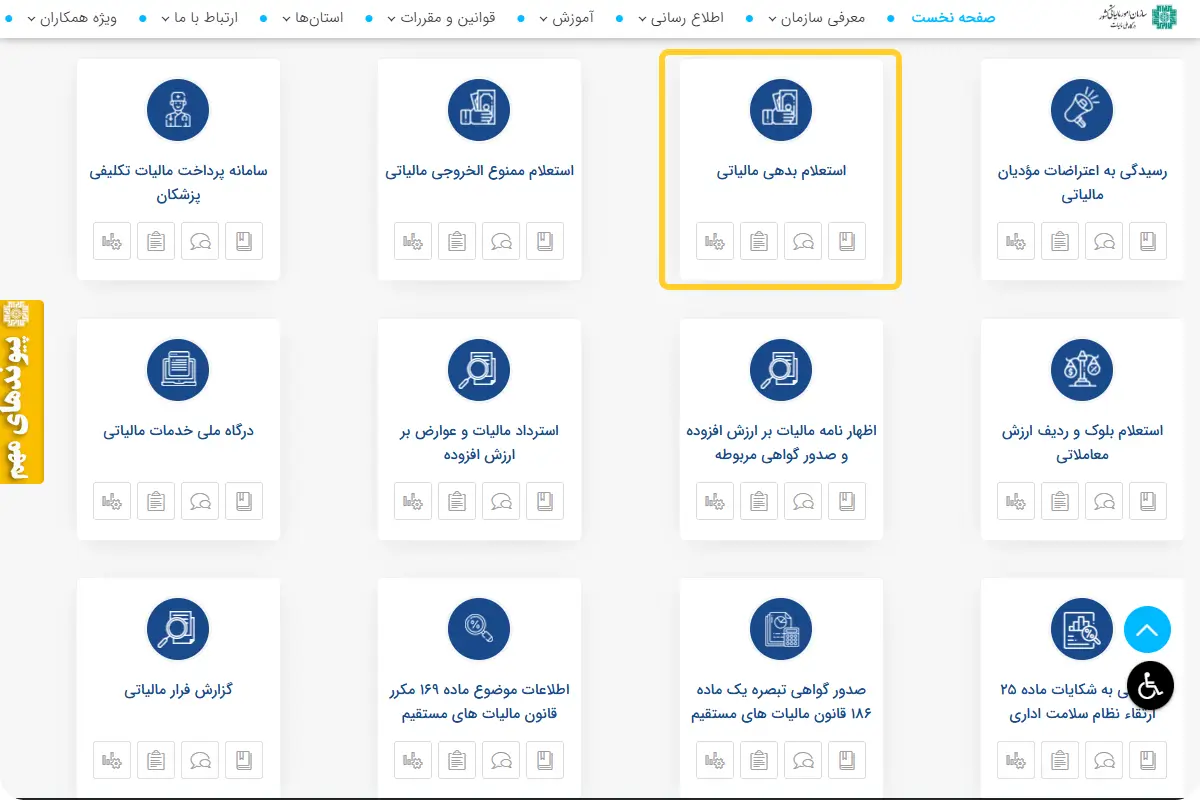Open the پیوندهای مهم yellow side tab
The width and height of the screenshot is (1200, 800).
pyautogui.click(x=22, y=392)
